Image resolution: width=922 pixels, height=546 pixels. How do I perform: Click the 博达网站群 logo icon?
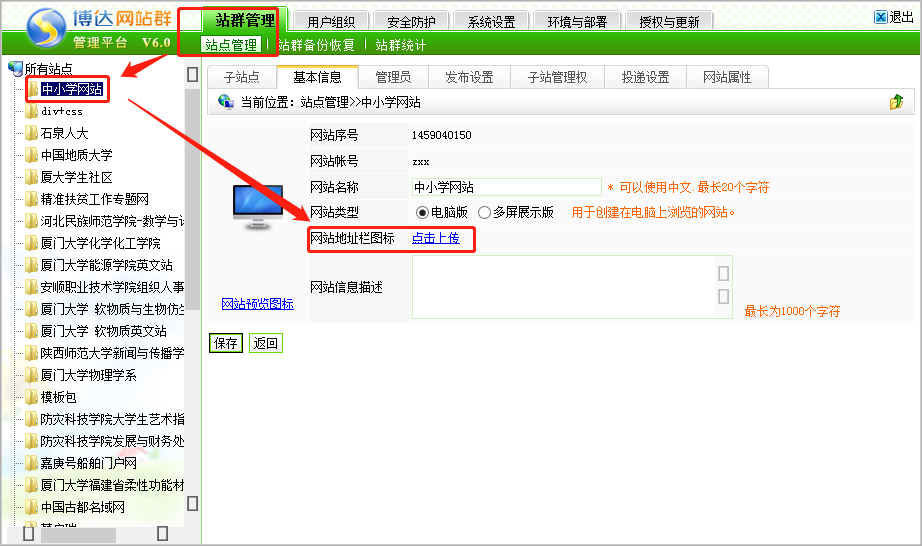[43, 30]
